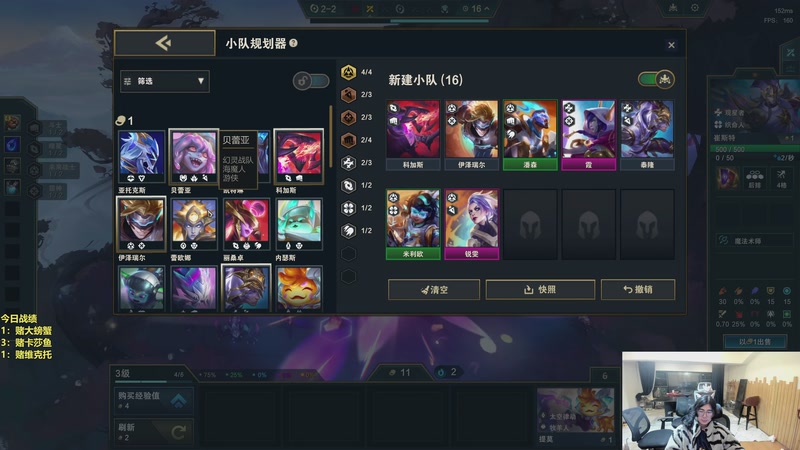Open the 筛选 filter dropdown
The height and width of the screenshot is (450, 800).
click(164, 81)
